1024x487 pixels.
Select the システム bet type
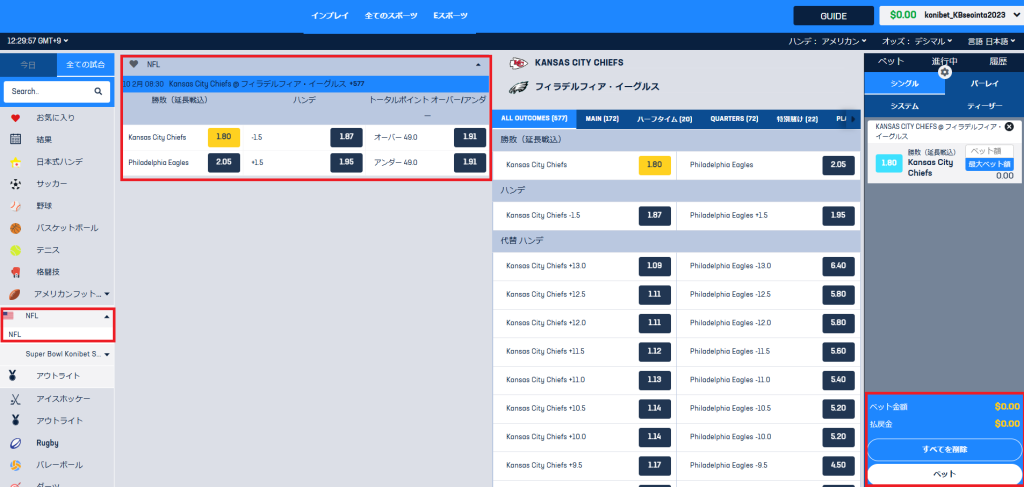coord(904,106)
